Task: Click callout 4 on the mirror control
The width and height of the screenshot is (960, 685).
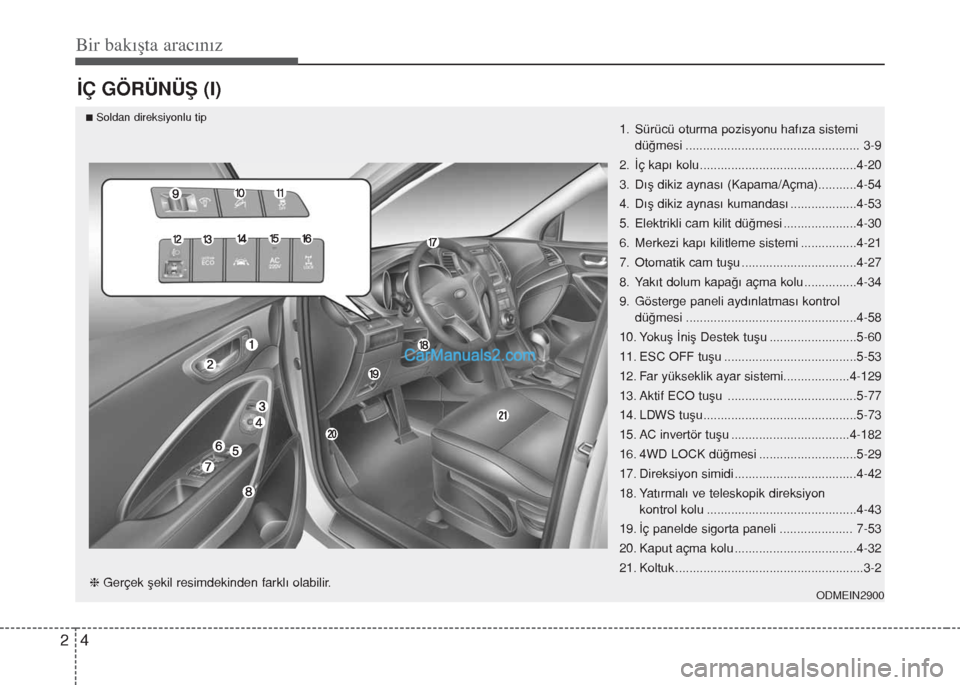Action: 258,422
